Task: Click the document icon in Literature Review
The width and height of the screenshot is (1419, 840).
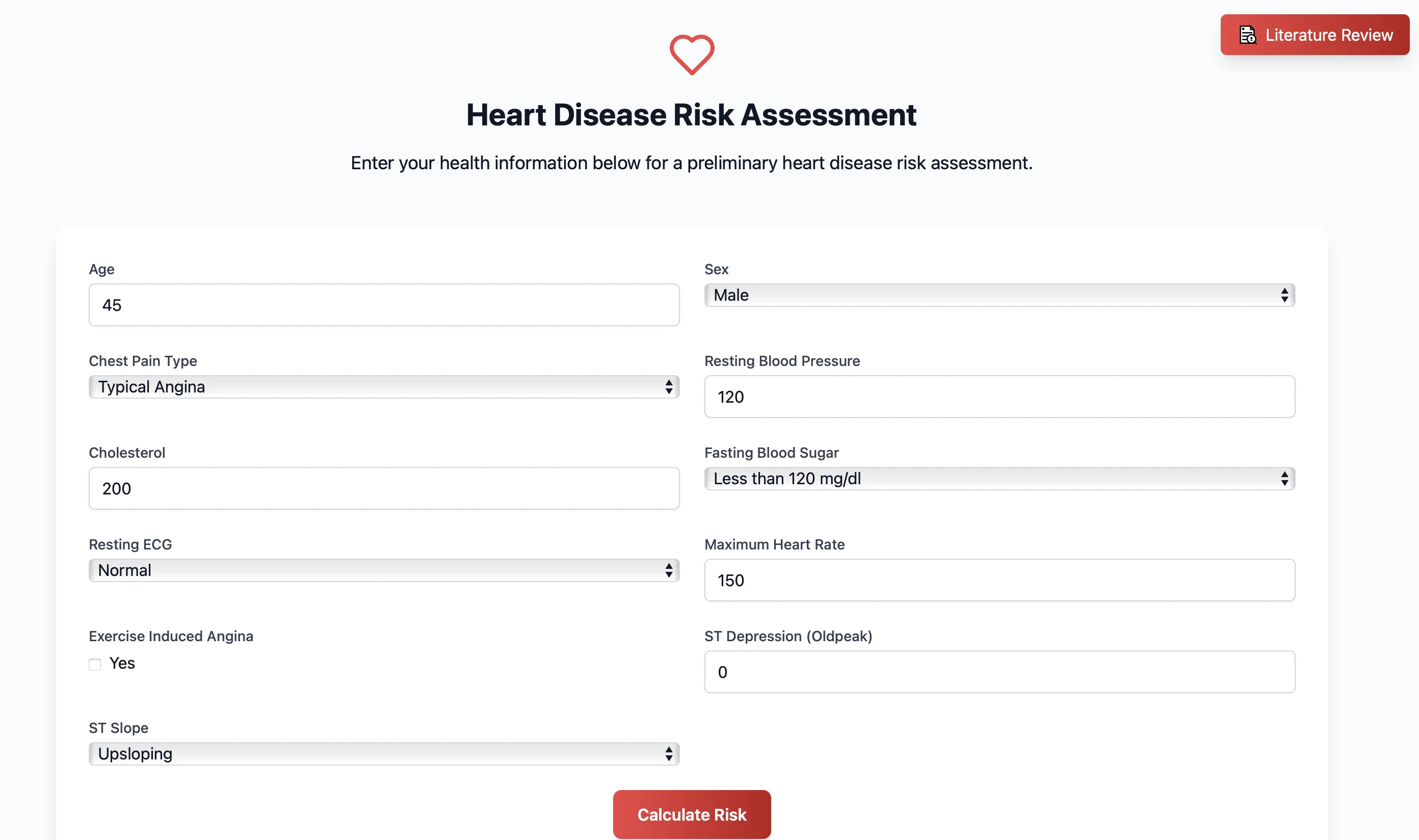Action: point(1248,35)
